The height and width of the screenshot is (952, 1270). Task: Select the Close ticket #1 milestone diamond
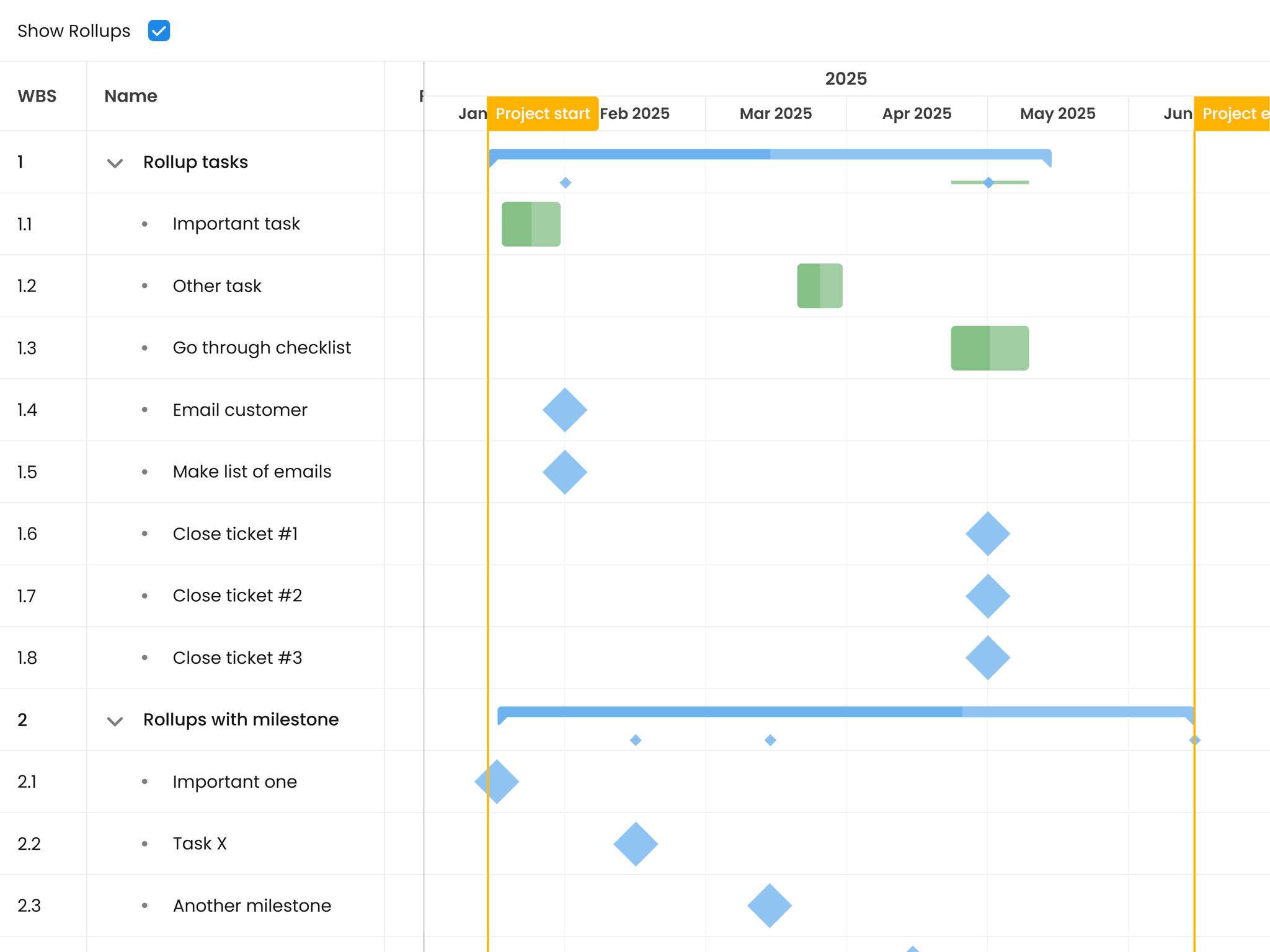tap(987, 534)
